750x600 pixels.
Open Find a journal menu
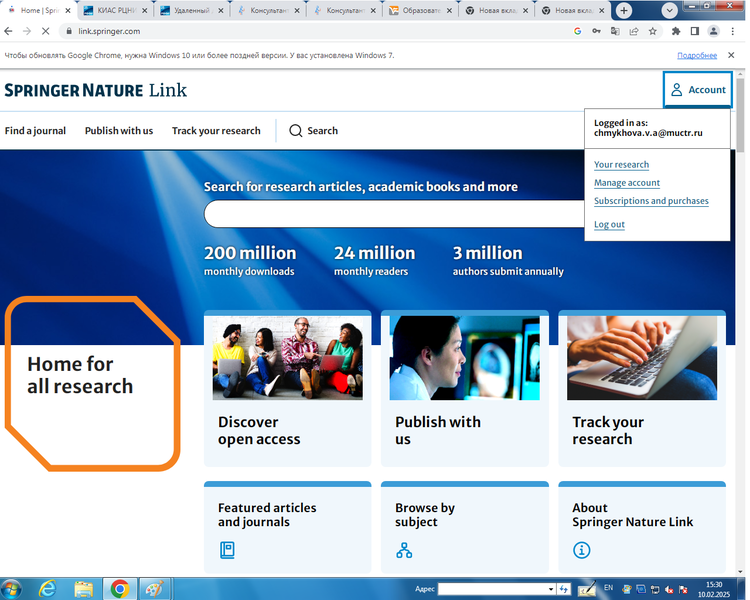[x=35, y=131]
